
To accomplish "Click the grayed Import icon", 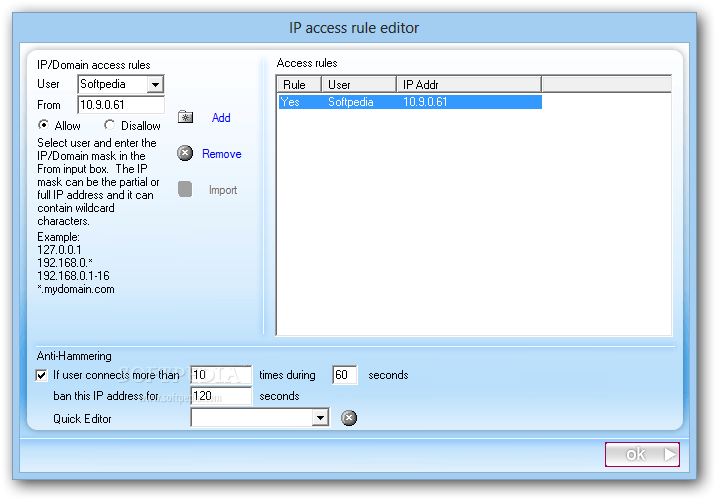I will (185, 189).
